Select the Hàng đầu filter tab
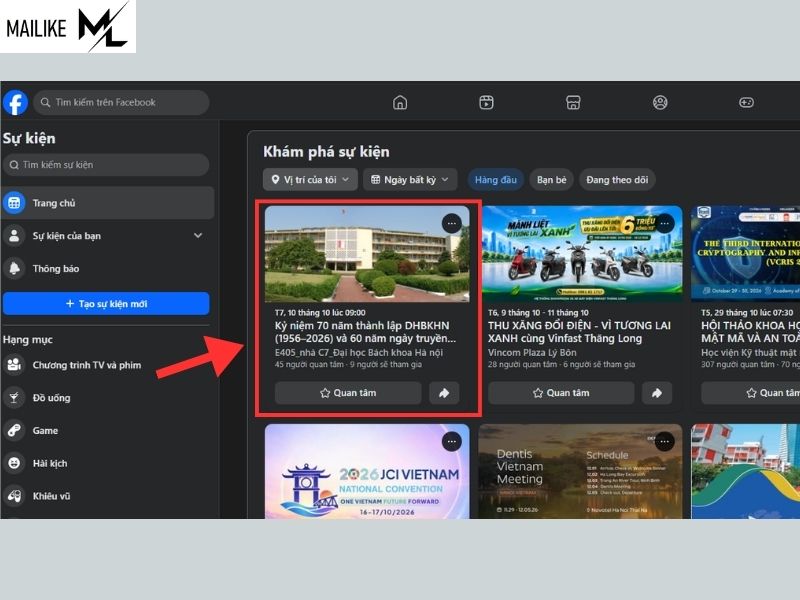 pos(496,180)
